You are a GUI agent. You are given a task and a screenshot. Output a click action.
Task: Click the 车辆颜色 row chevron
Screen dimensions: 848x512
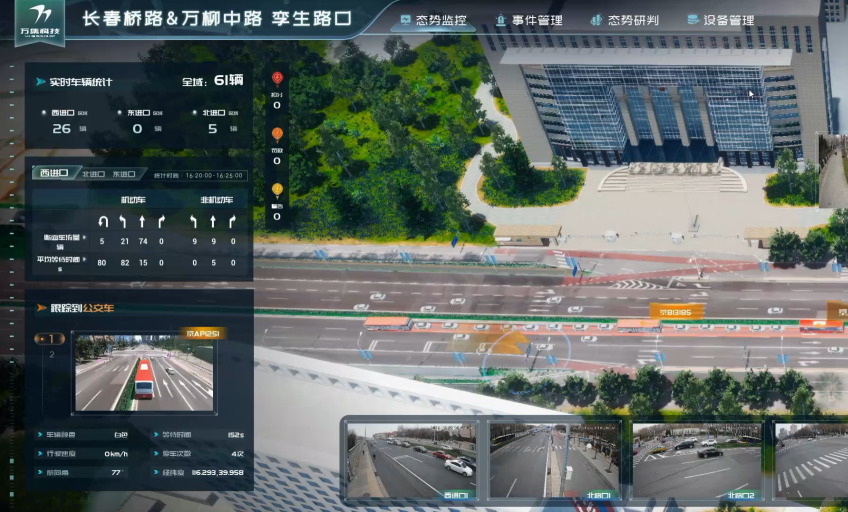(40, 434)
